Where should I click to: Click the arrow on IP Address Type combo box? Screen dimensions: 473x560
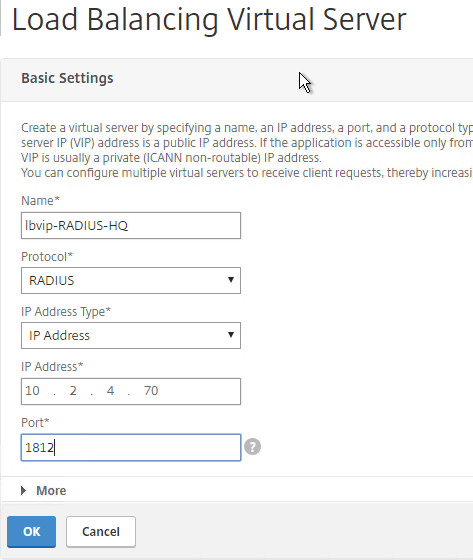[x=231, y=335]
